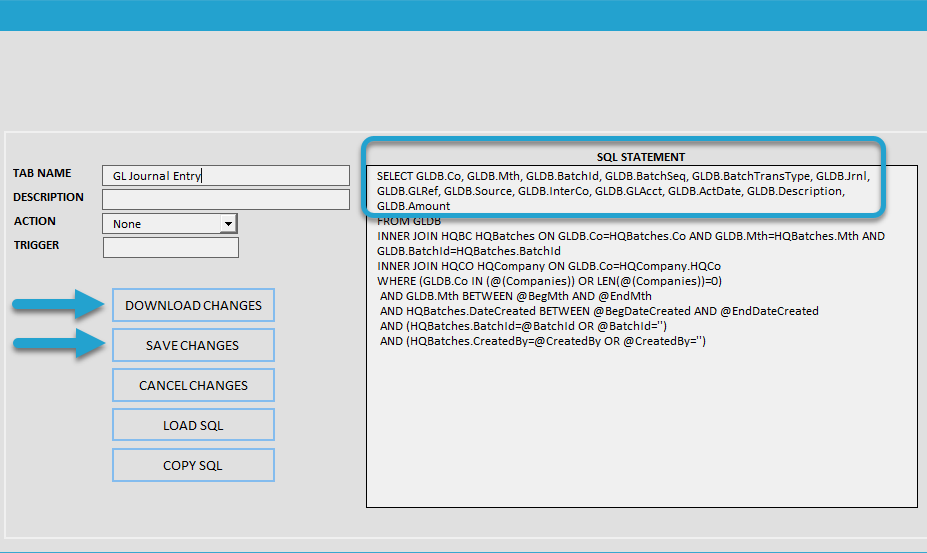Click the FROM GLDB line in SQL
Viewport: 927px width, 553px height.
point(409,221)
